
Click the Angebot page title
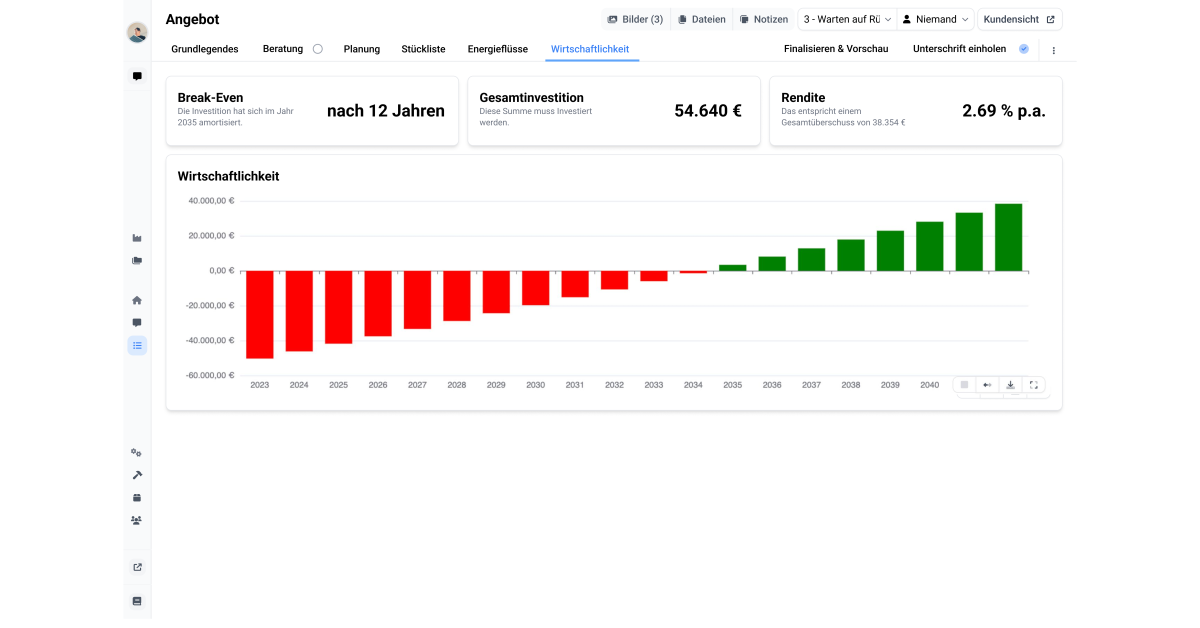[192, 19]
